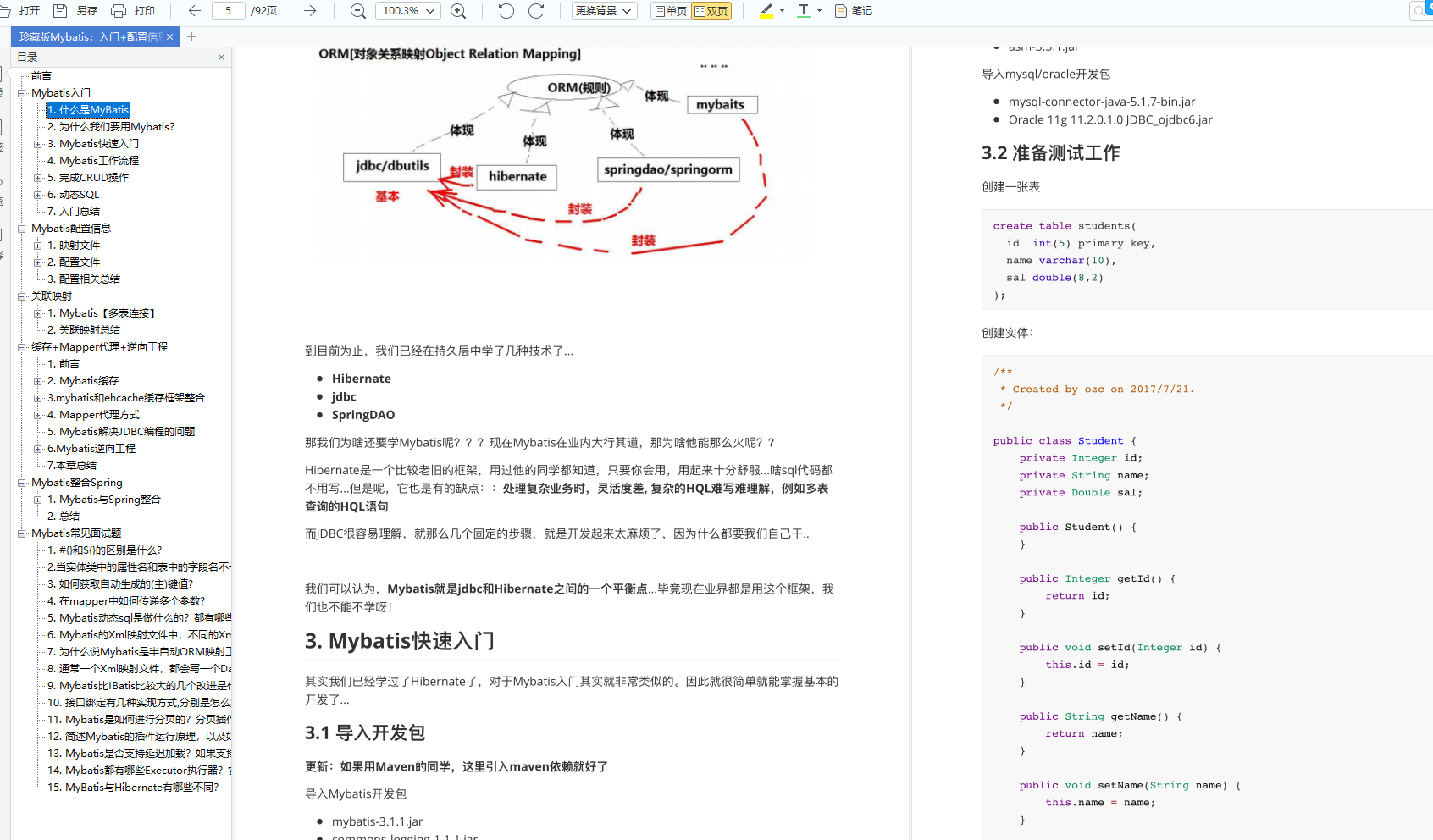
Task: Go to previous page with left arrow
Action: click(x=194, y=11)
